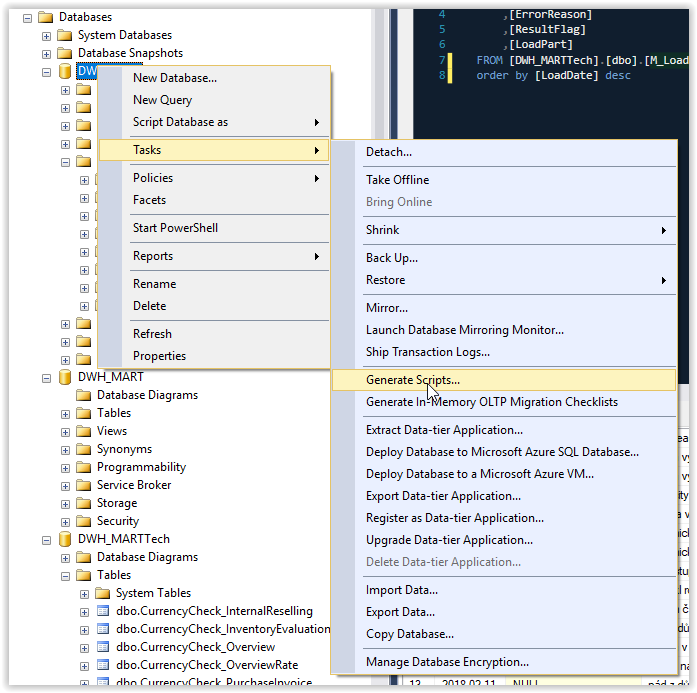Choose Ship Transaction Logs...

pos(504,352)
